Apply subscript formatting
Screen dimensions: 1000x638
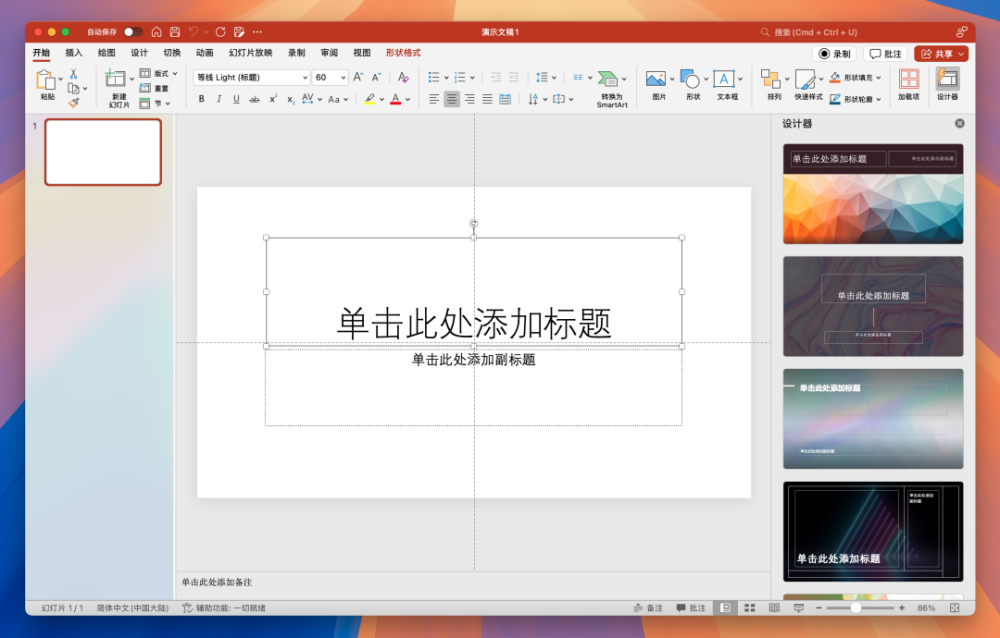[x=290, y=99]
